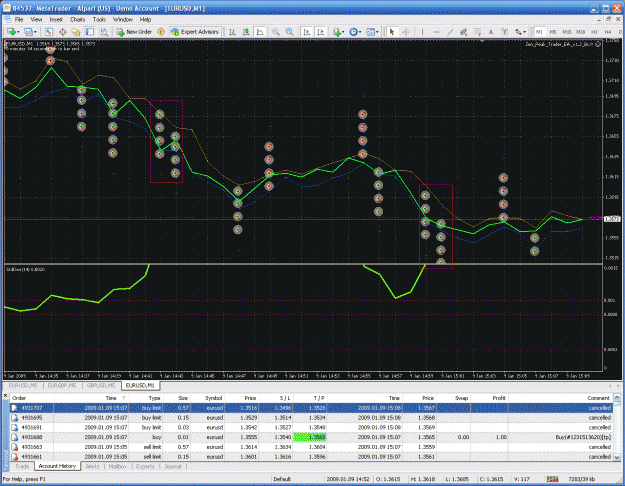The image size is (625, 486).
Task: Open the File menu
Action: pos(19,19)
